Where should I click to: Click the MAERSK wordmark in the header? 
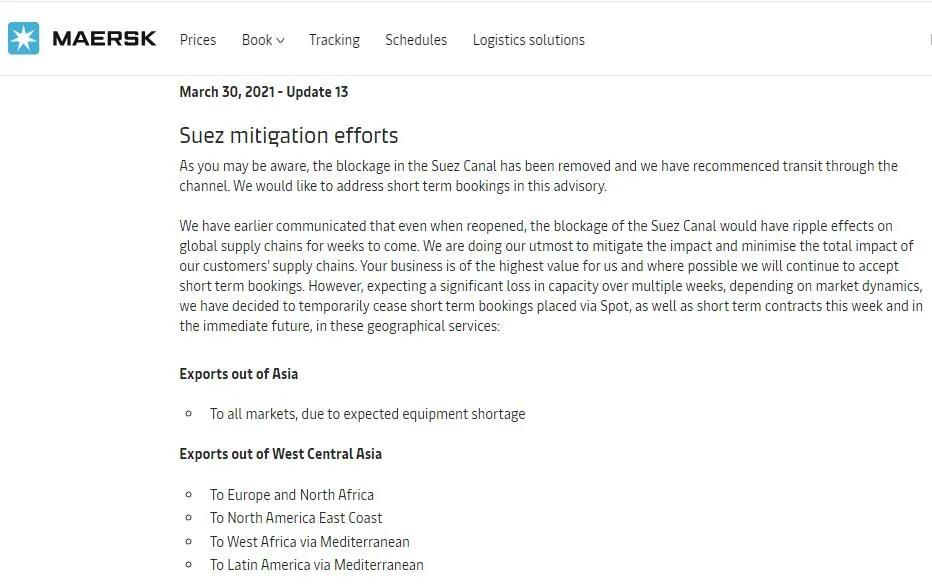pyautogui.click(x=104, y=39)
